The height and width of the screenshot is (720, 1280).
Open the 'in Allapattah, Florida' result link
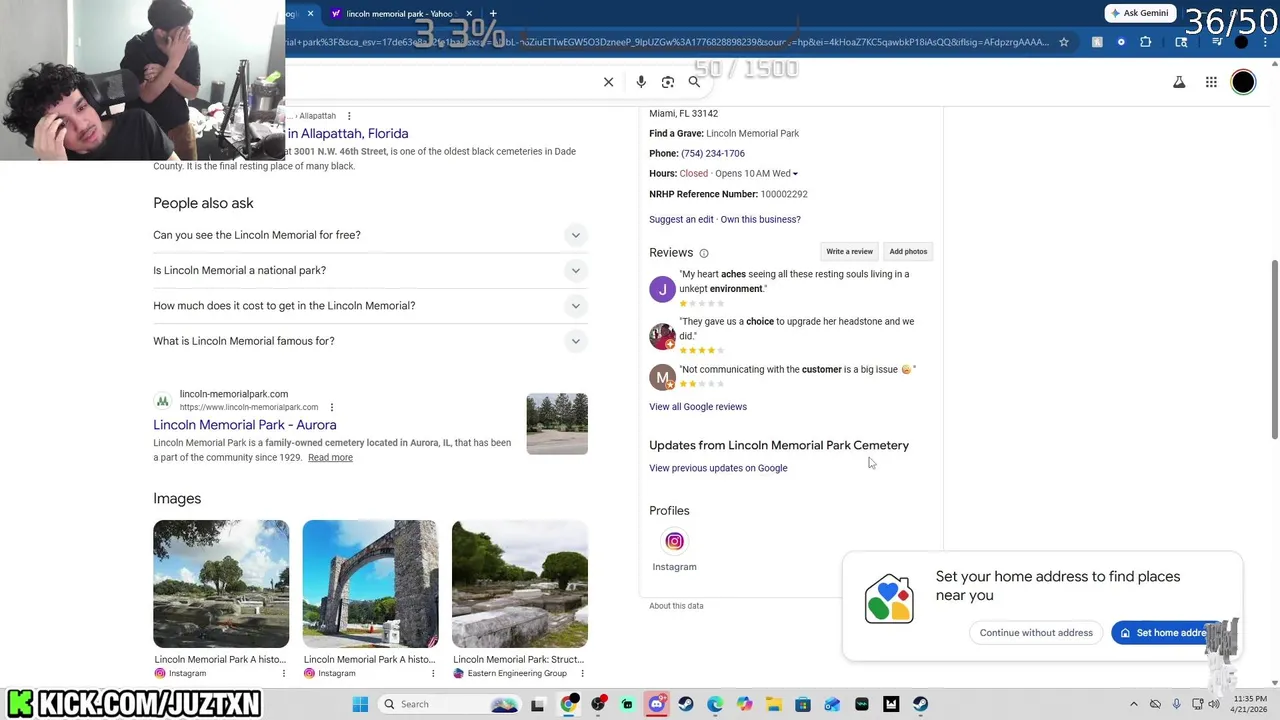point(348,133)
